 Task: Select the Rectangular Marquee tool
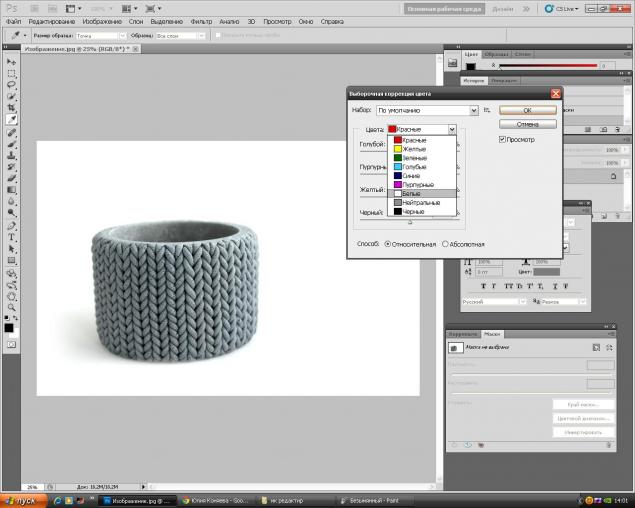pos(11,74)
